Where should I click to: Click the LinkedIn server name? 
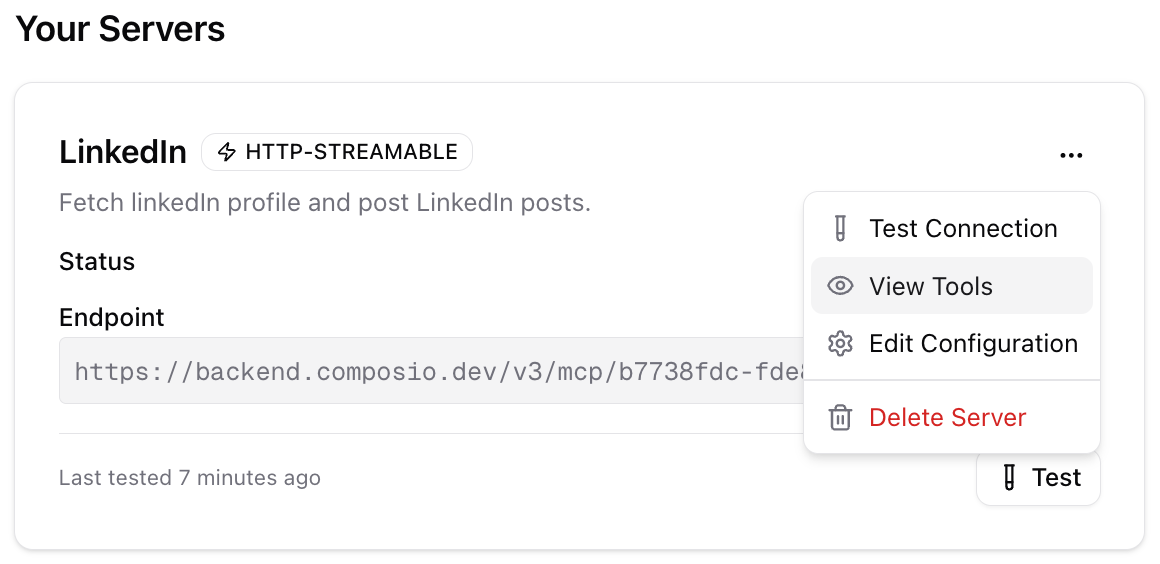coord(123,152)
